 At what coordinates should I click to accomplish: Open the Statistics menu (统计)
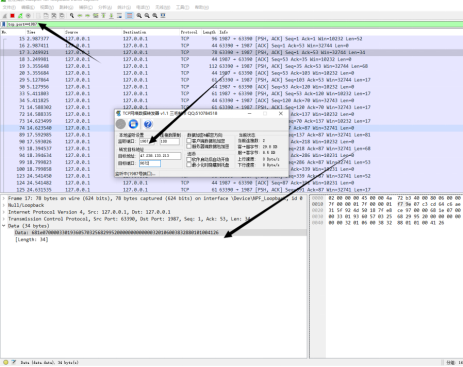click(x=124, y=7)
